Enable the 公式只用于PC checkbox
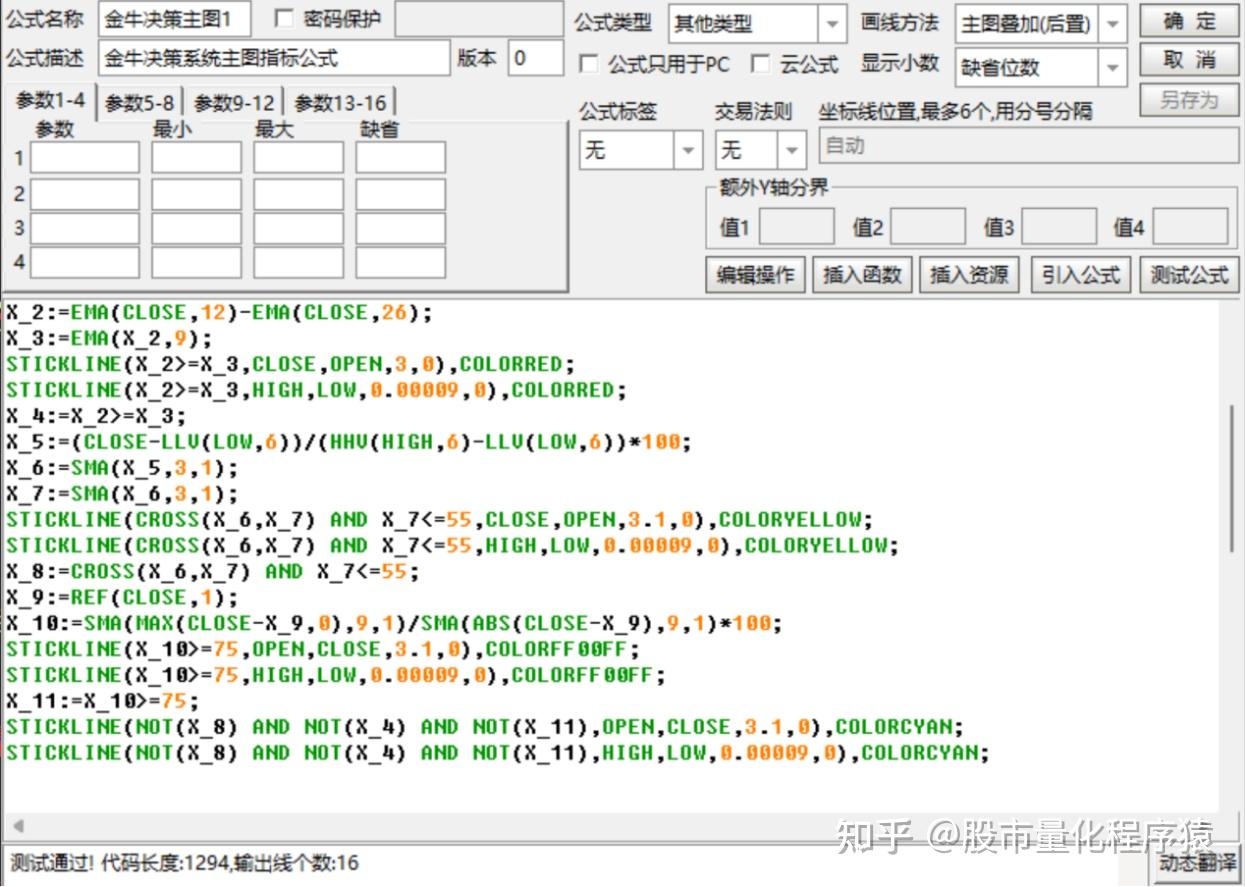The width and height of the screenshot is (1245, 887). tap(590, 64)
